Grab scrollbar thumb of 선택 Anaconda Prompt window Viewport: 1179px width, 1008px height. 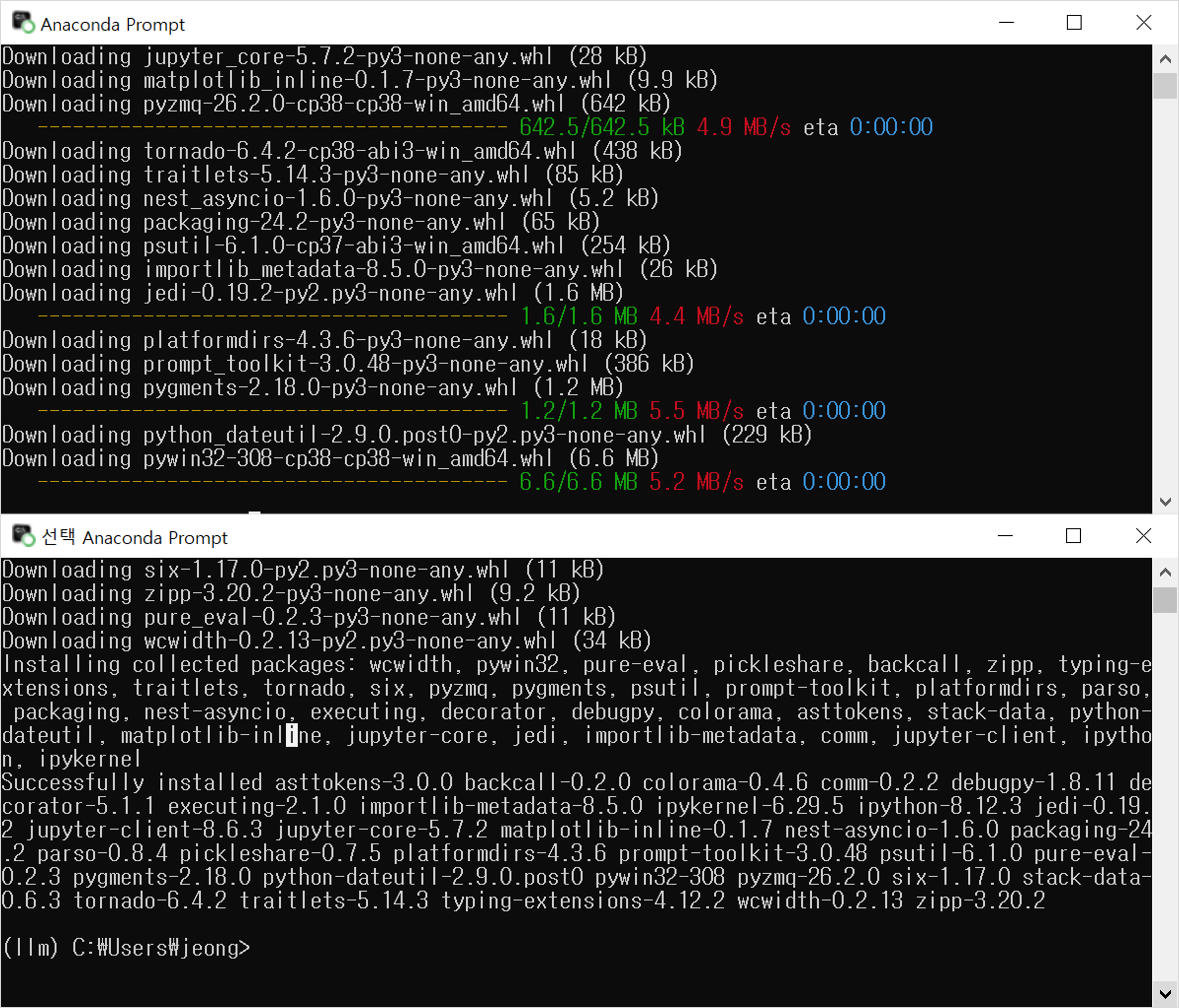(x=1165, y=601)
